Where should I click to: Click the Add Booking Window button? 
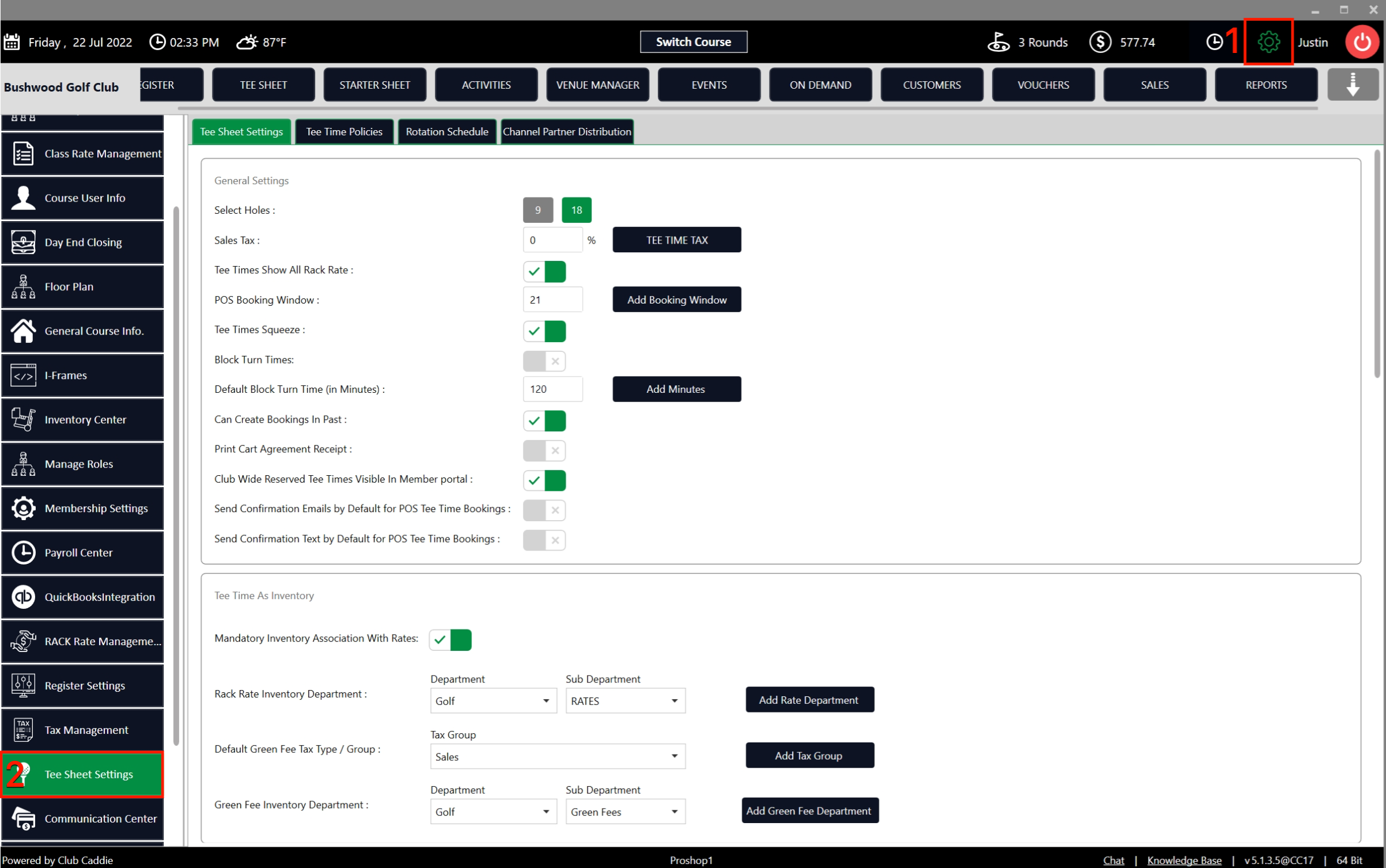pos(676,300)
